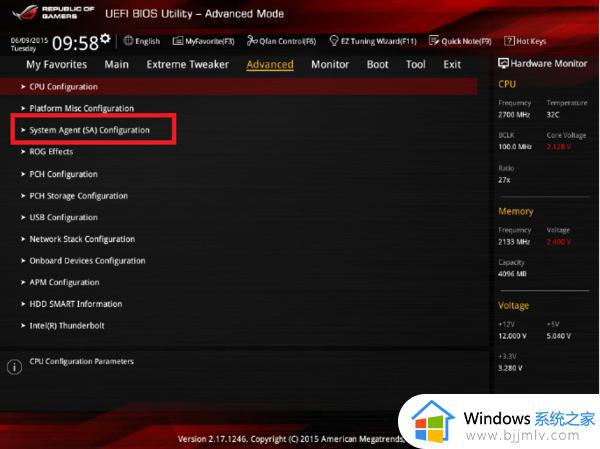Open HDD SMART Information entry

click(76, 304)
